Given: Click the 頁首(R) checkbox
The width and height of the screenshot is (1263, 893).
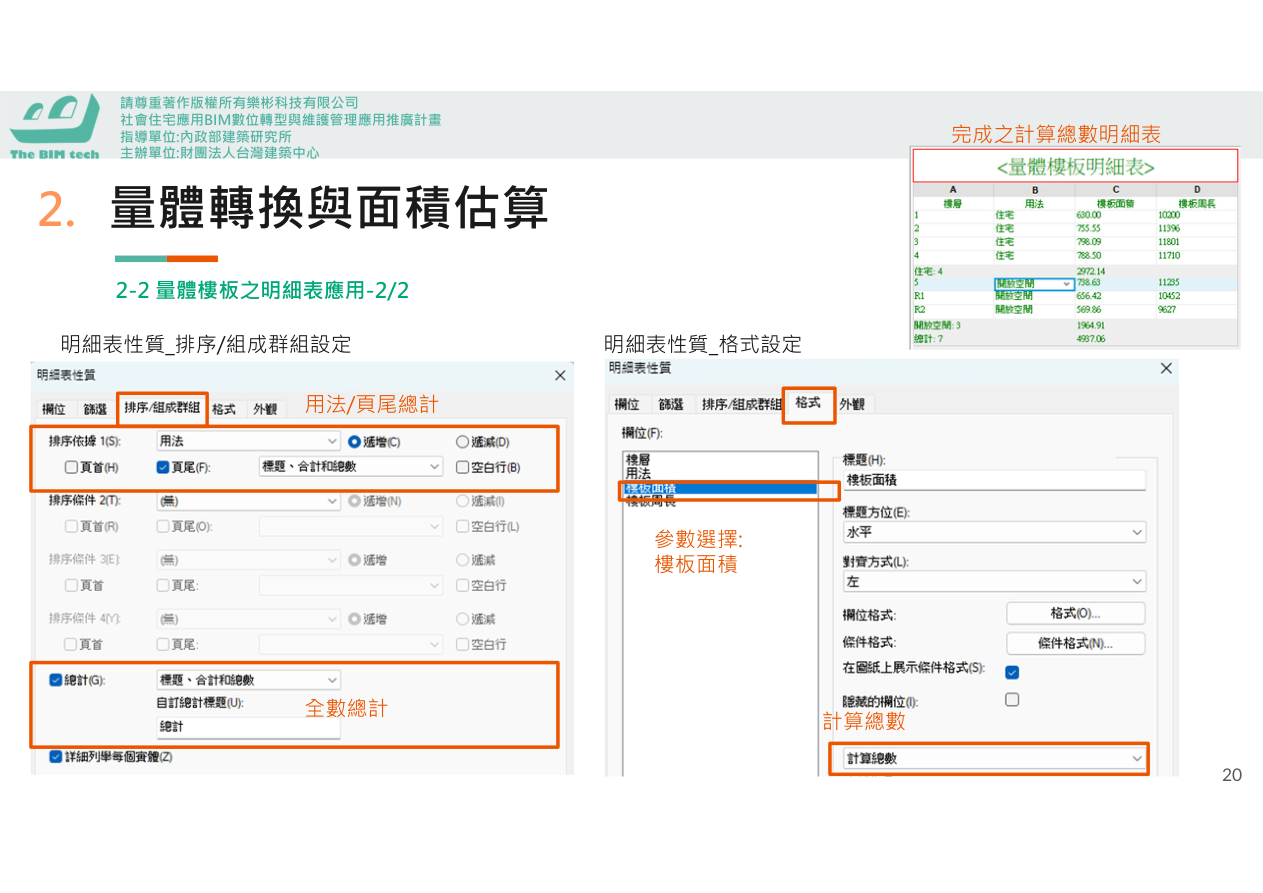Looking at the screenshot, I should coord(72,526).
